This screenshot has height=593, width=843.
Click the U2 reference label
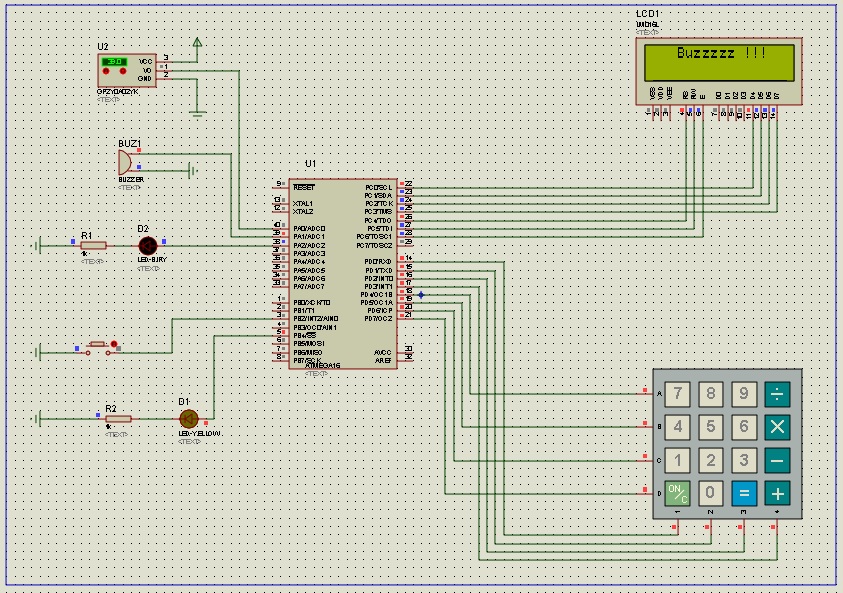coord(103,47)
